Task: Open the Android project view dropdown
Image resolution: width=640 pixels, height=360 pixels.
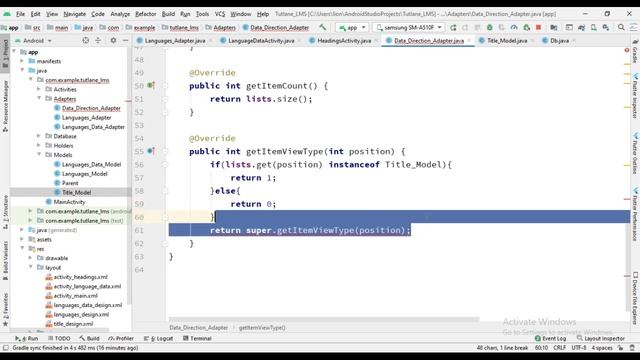Action: point(33,40)
